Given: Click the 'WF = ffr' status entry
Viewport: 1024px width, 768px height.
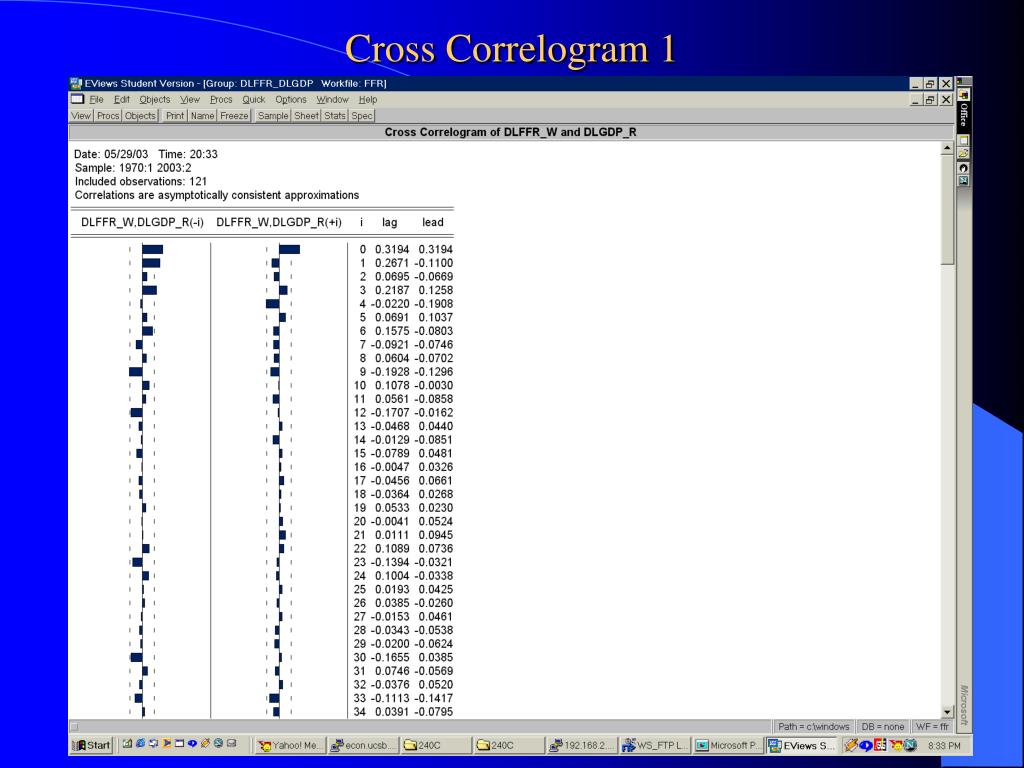Looking at the screenshot, I should point(933,726).
